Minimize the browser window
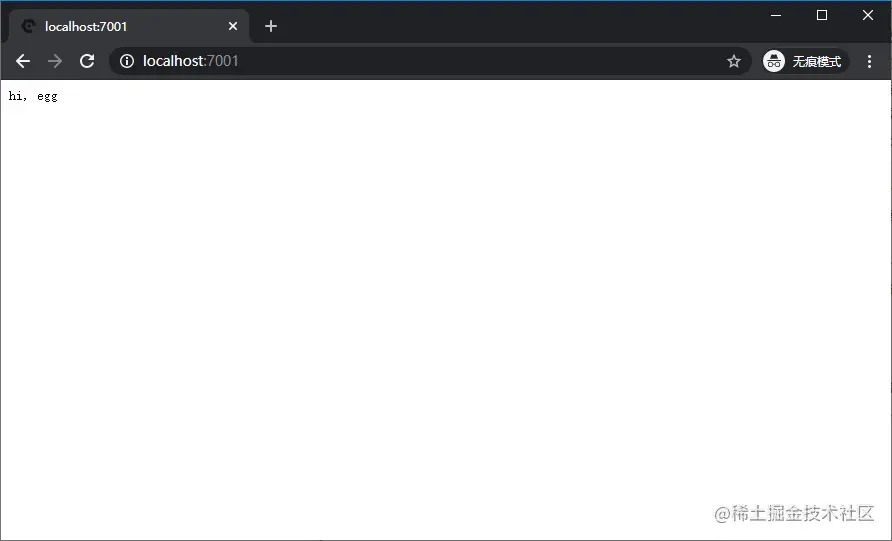 pos(776,15)
